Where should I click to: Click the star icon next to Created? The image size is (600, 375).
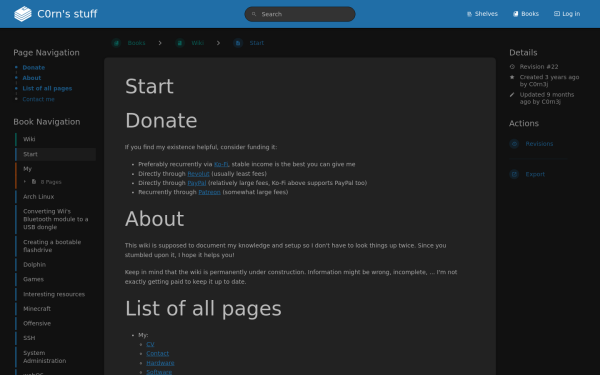point(512,77)
